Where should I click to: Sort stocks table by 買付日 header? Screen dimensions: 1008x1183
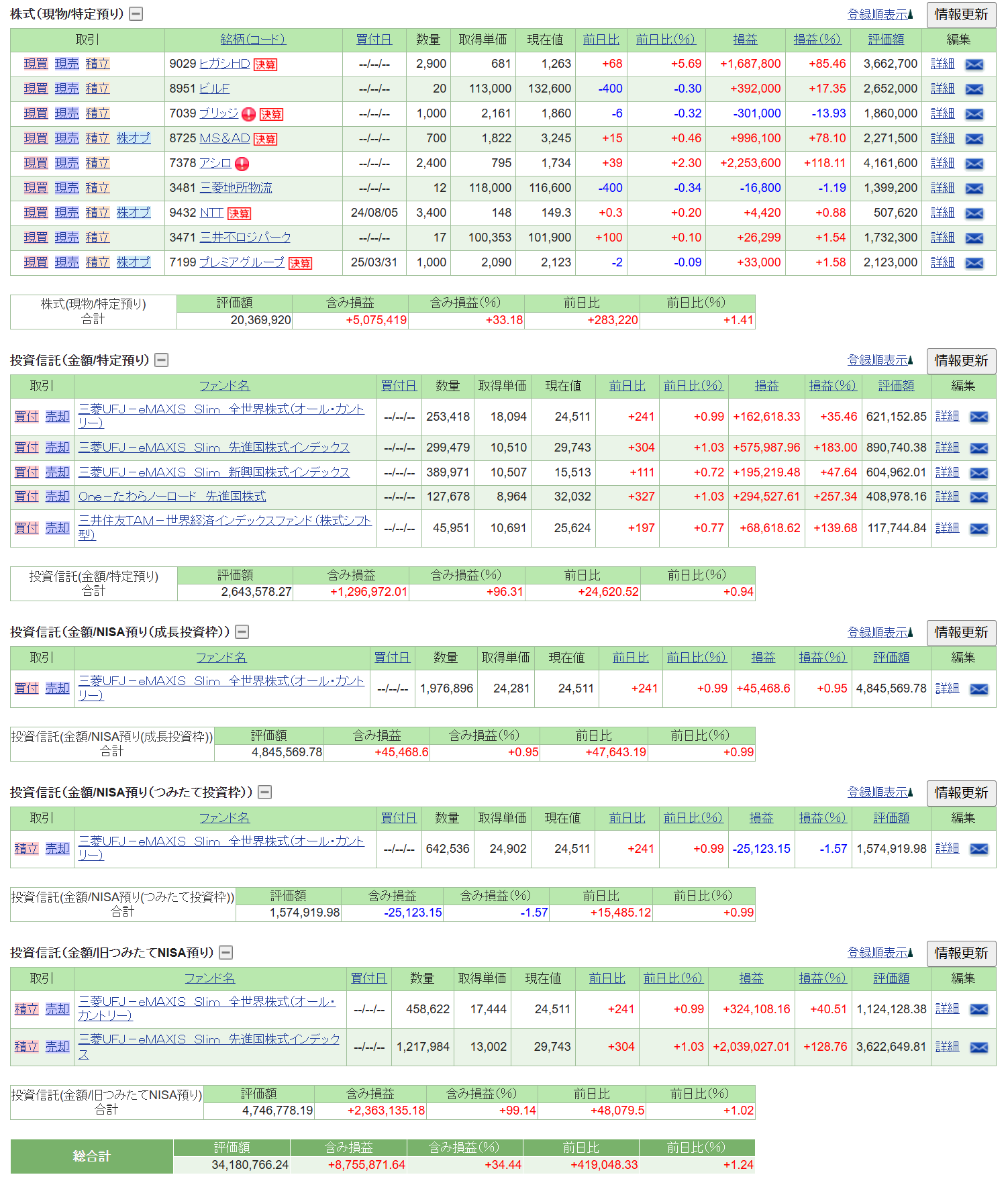click(x=374, y=40)
